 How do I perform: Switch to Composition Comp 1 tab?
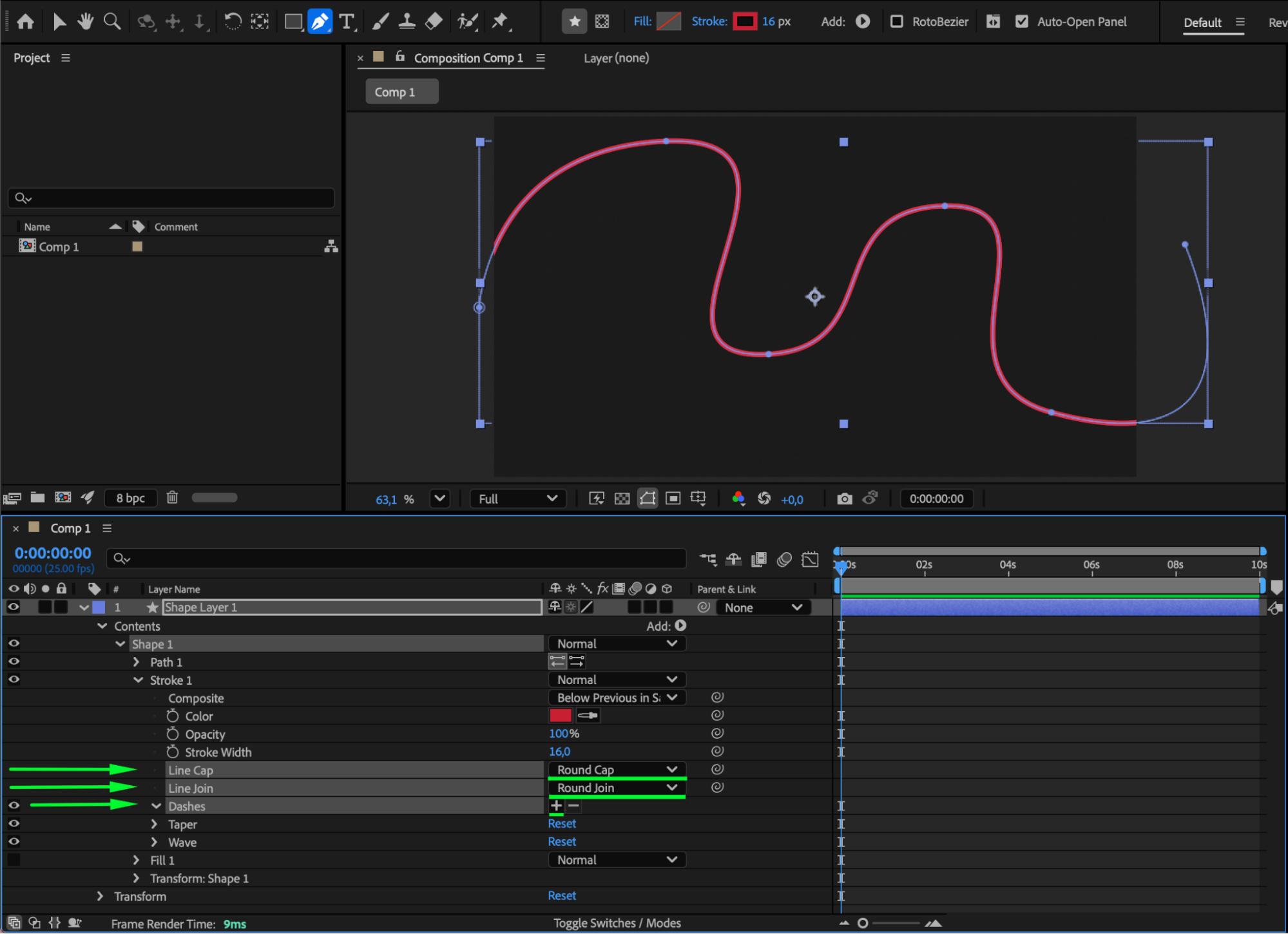(x=468, y=58)
